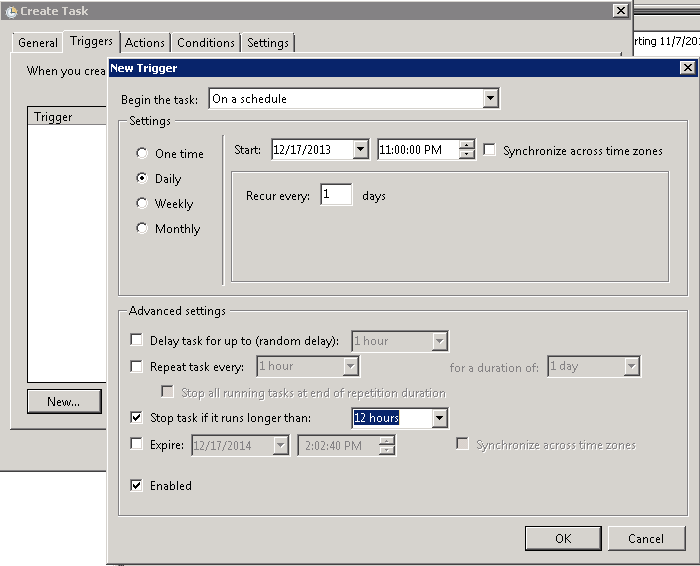The image size is (700, 566).
Task: Uncheck 'Stop task if it runs longer than'
Action: coord(137,418)
